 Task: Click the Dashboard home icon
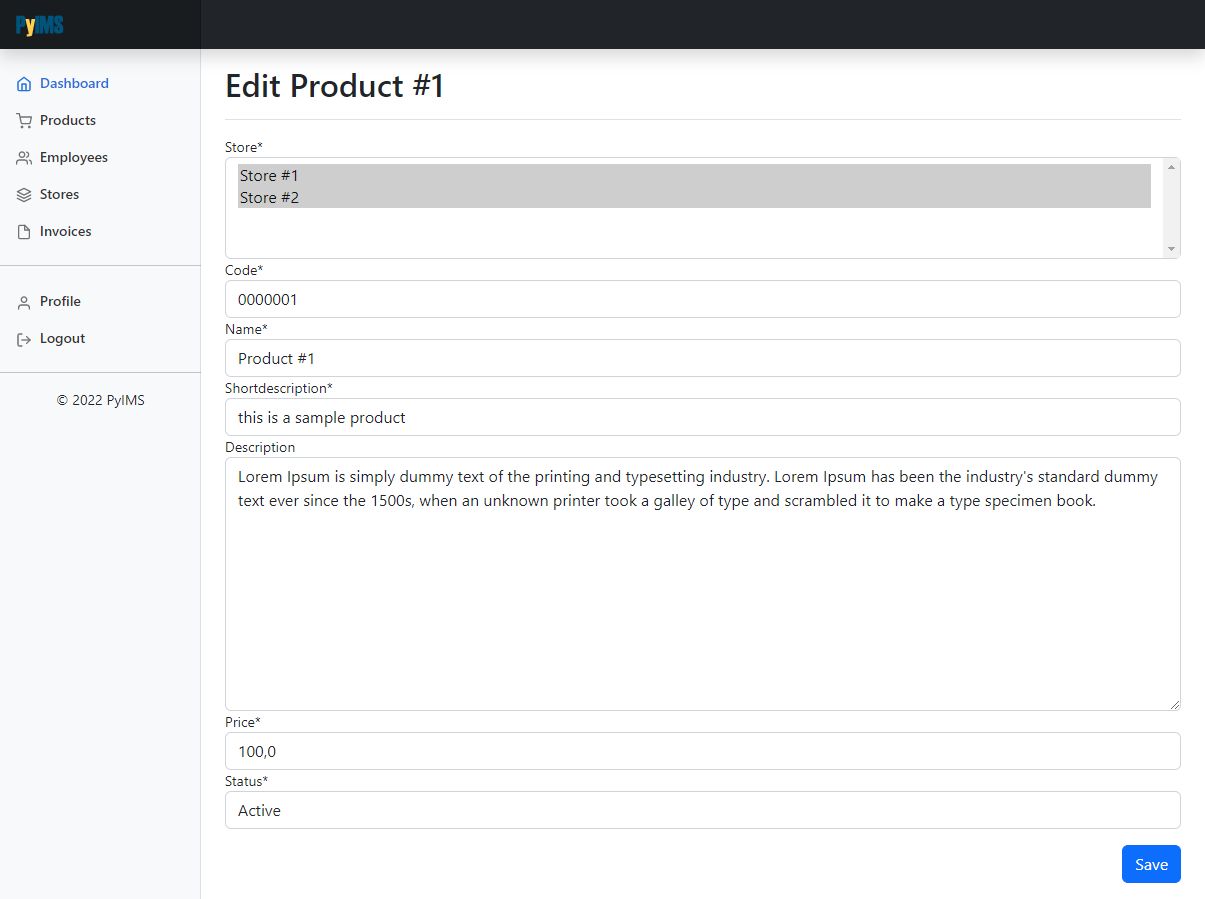[x=24, y=84]
